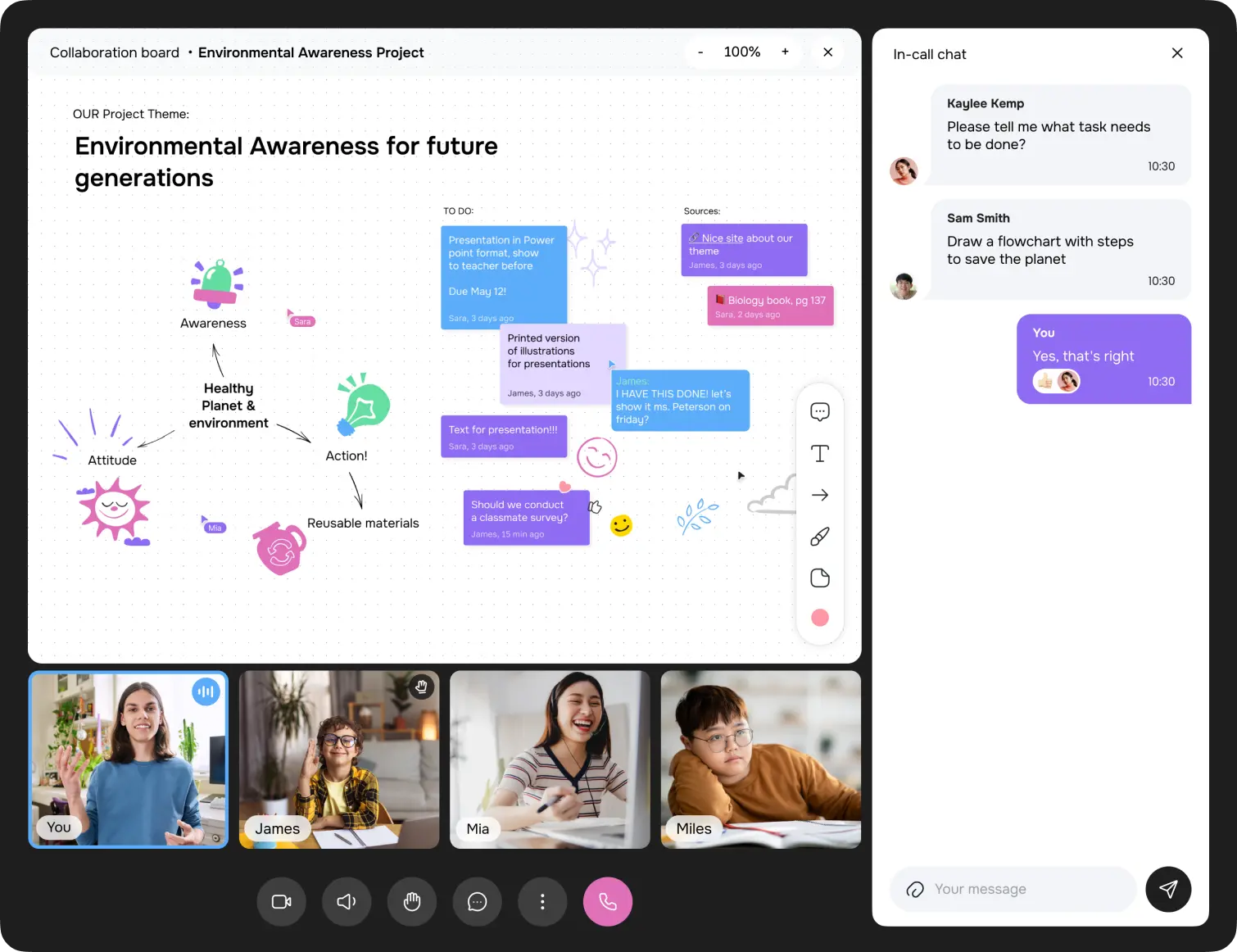Image resolution: width=1237 pixels, height=952 pixels.
Task: Select James's video thumbnail
Action: point(339,759)
